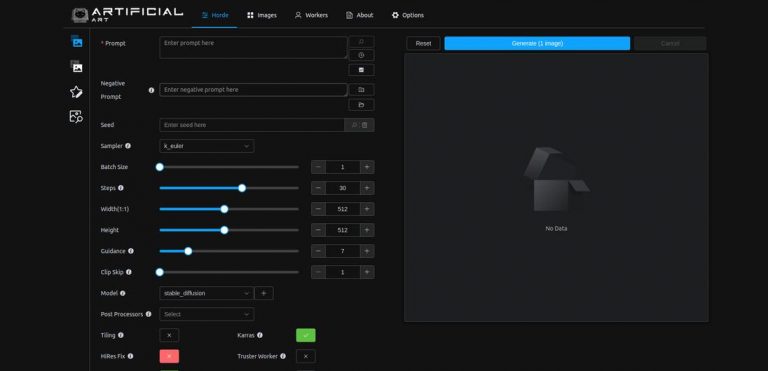768x371 pixels.
Task: Open the About tab
Action: point(360,15)
